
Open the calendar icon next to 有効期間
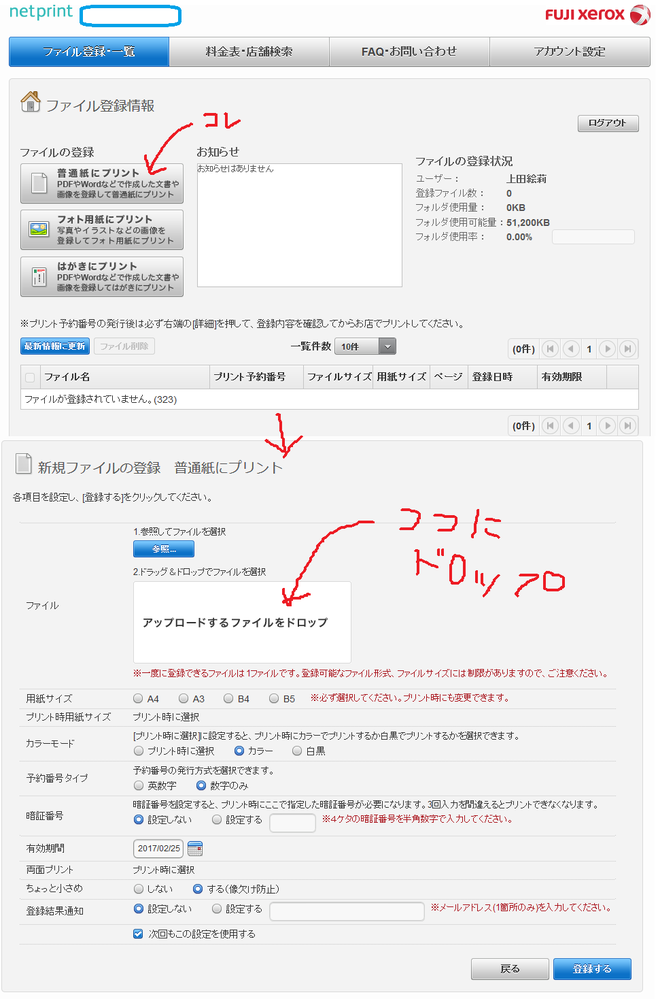click(x=195, y=849)
